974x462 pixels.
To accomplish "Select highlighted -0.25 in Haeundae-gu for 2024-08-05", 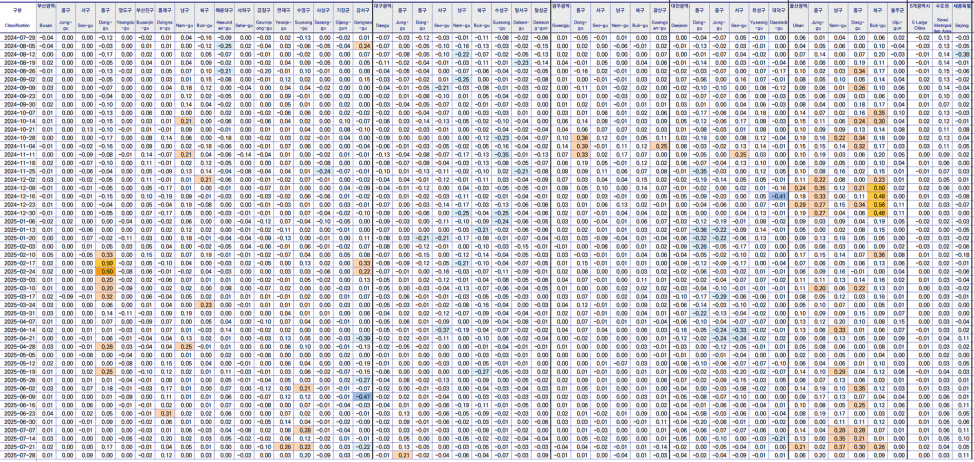I will coord(224,46).
